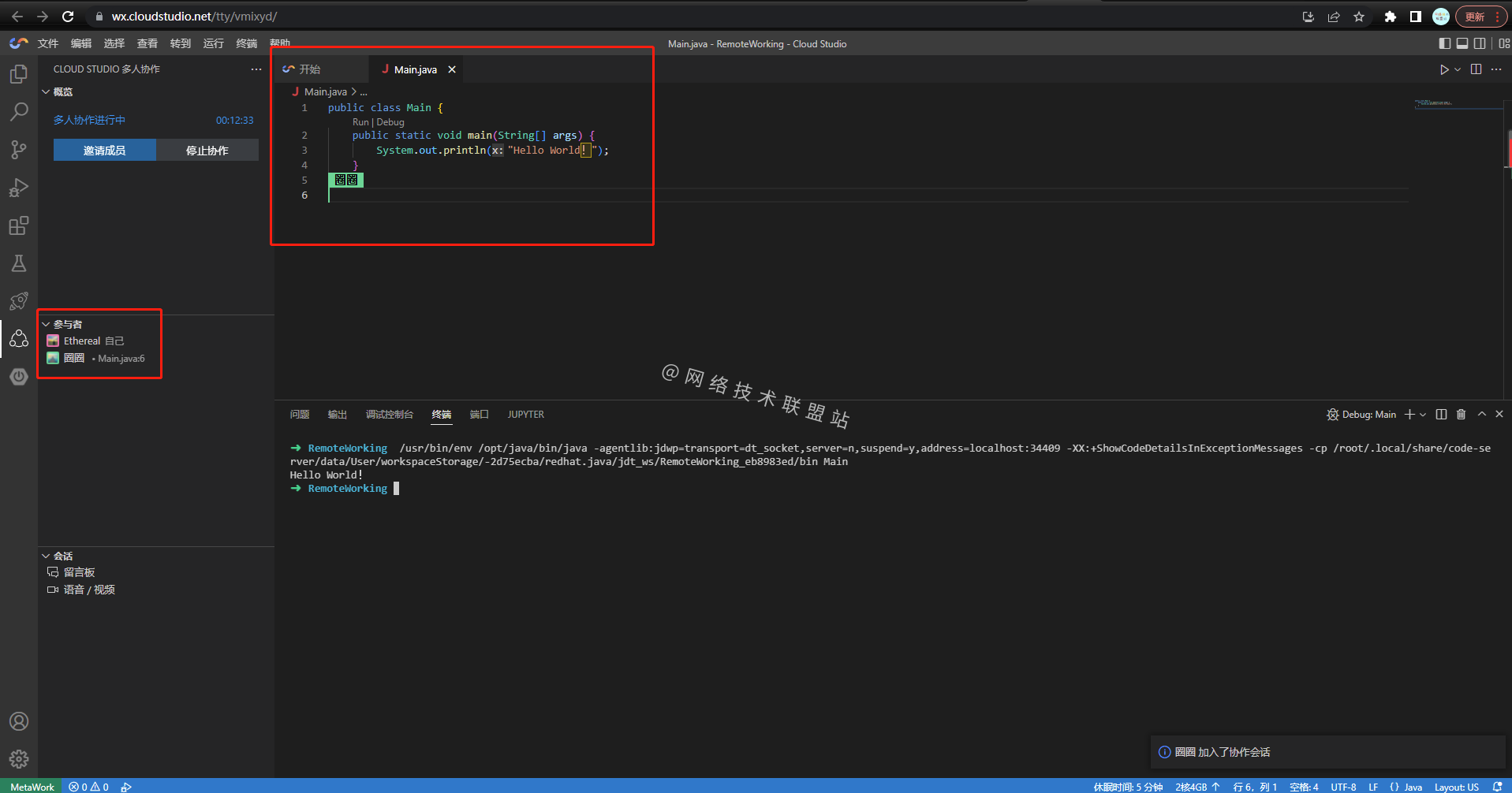1512x793 pixels.
Task: Open the 文件 menu
Action: (48, 43)
